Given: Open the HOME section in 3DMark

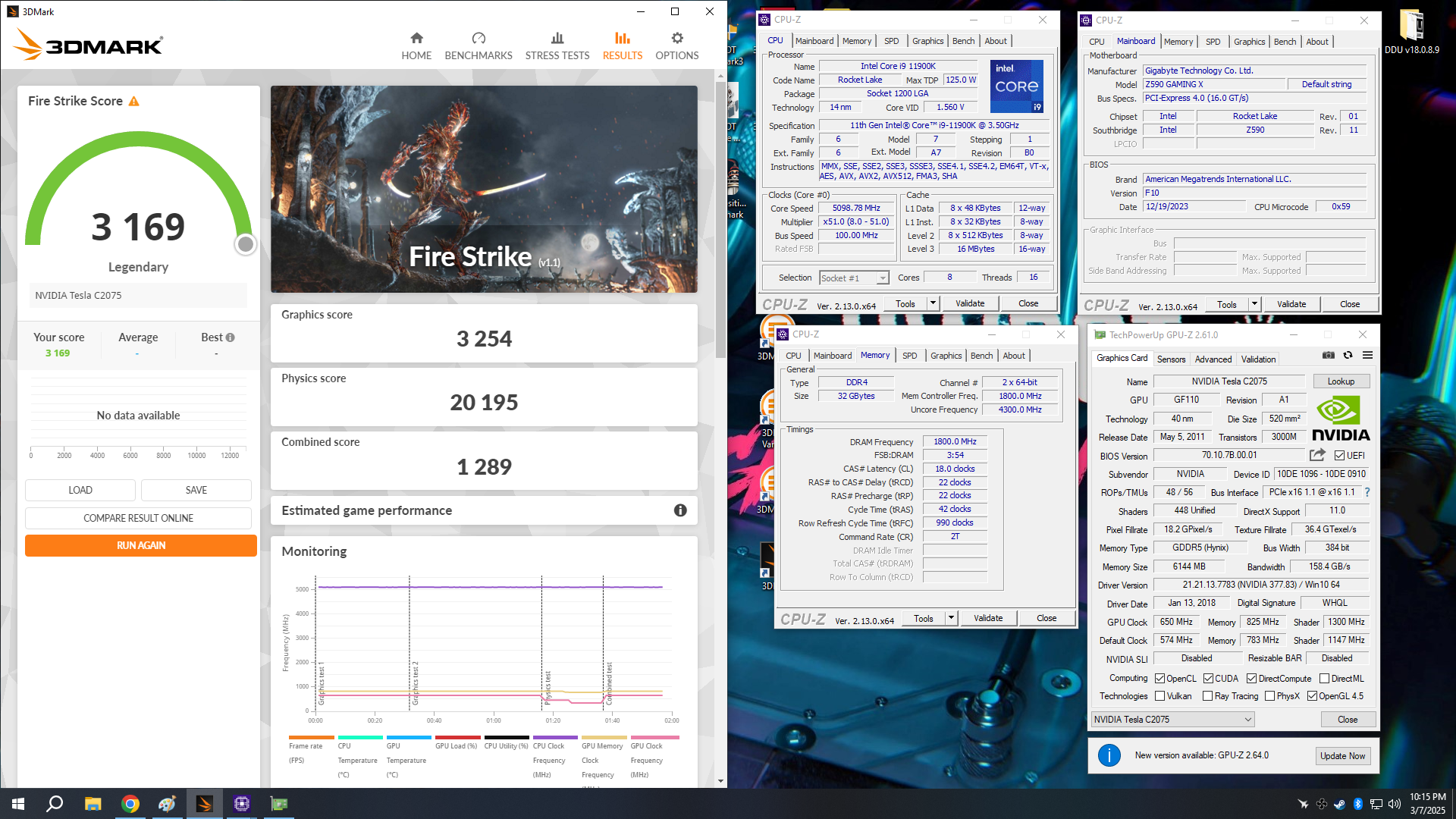Looking at the screenshot, I should point(416,46).
